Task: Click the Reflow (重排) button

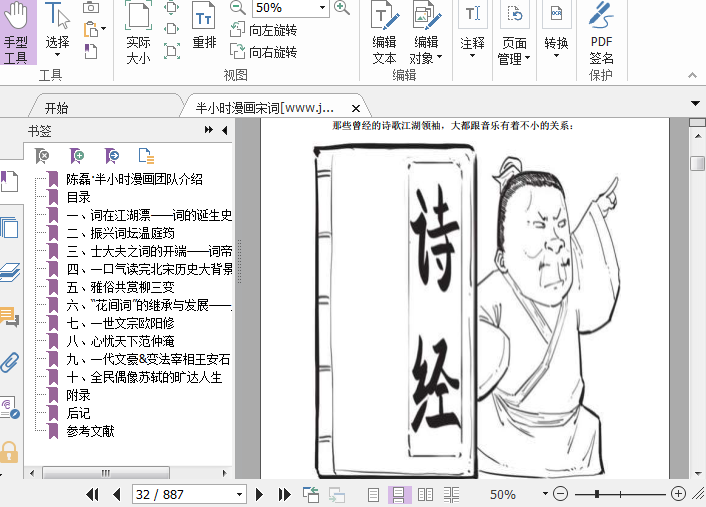Action: click(x=204, y=26)
